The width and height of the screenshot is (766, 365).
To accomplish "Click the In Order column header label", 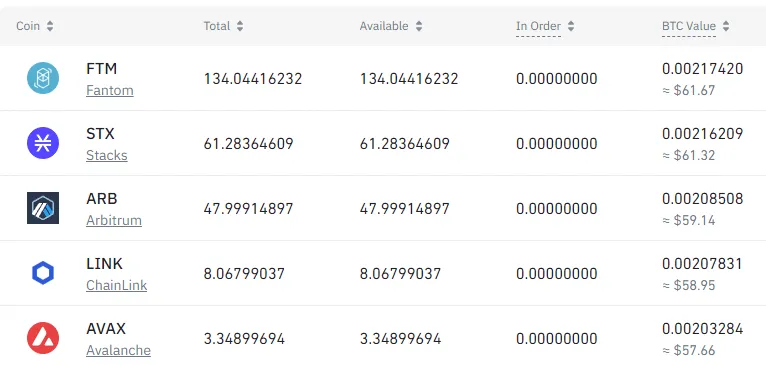I will click(x=538, y=26).
